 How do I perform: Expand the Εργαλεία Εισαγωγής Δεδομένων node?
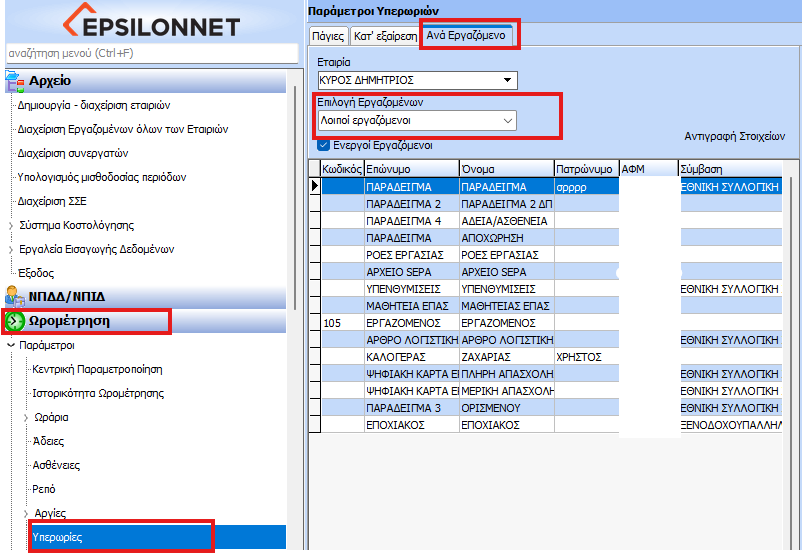point(11,250)
